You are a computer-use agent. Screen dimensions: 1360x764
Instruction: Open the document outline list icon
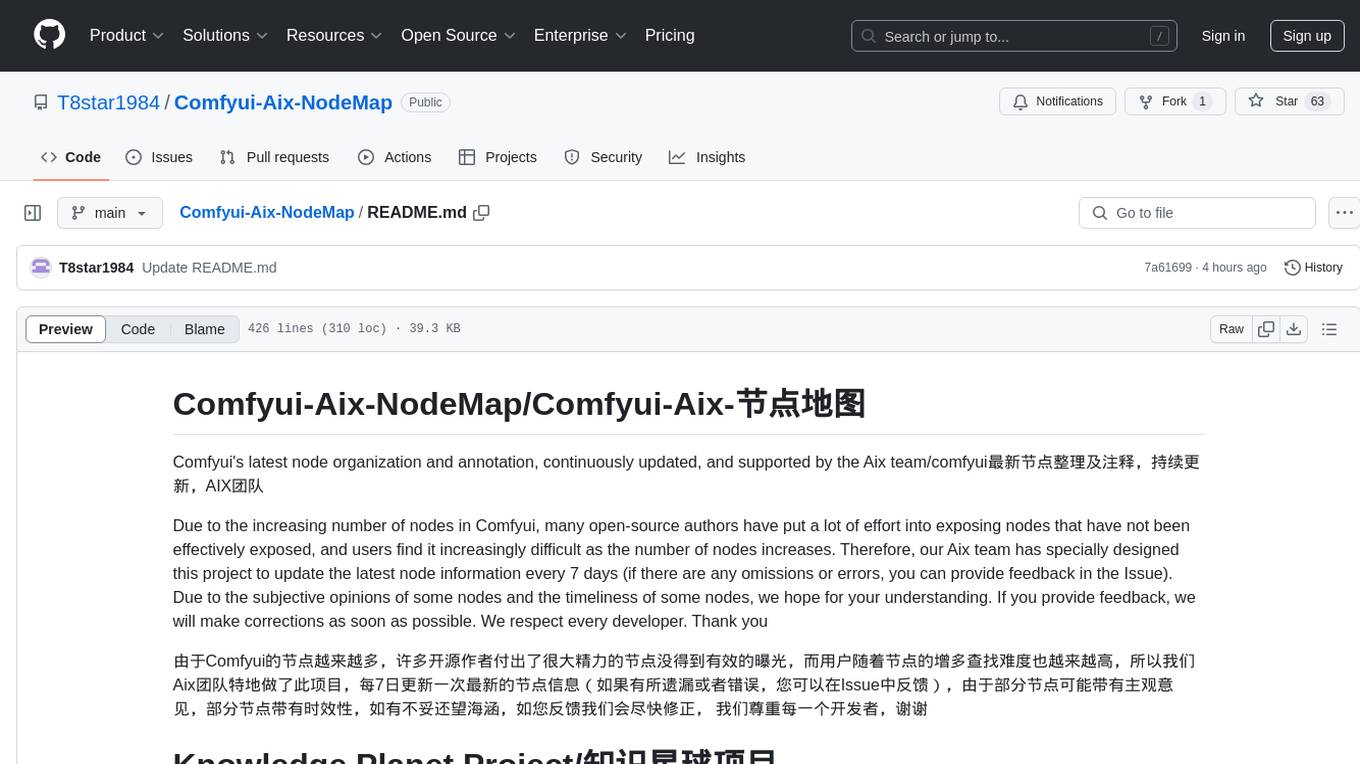click(1329, 329)
